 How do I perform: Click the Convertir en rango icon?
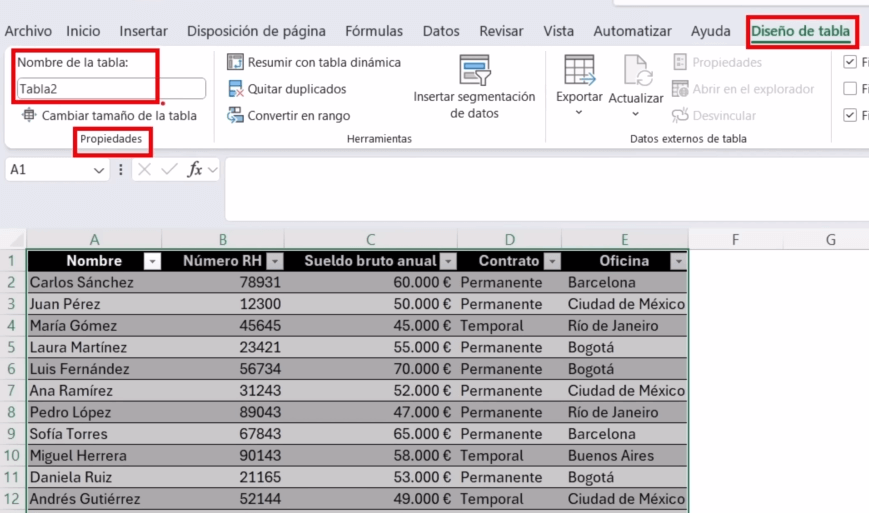(x=235, y=115)
